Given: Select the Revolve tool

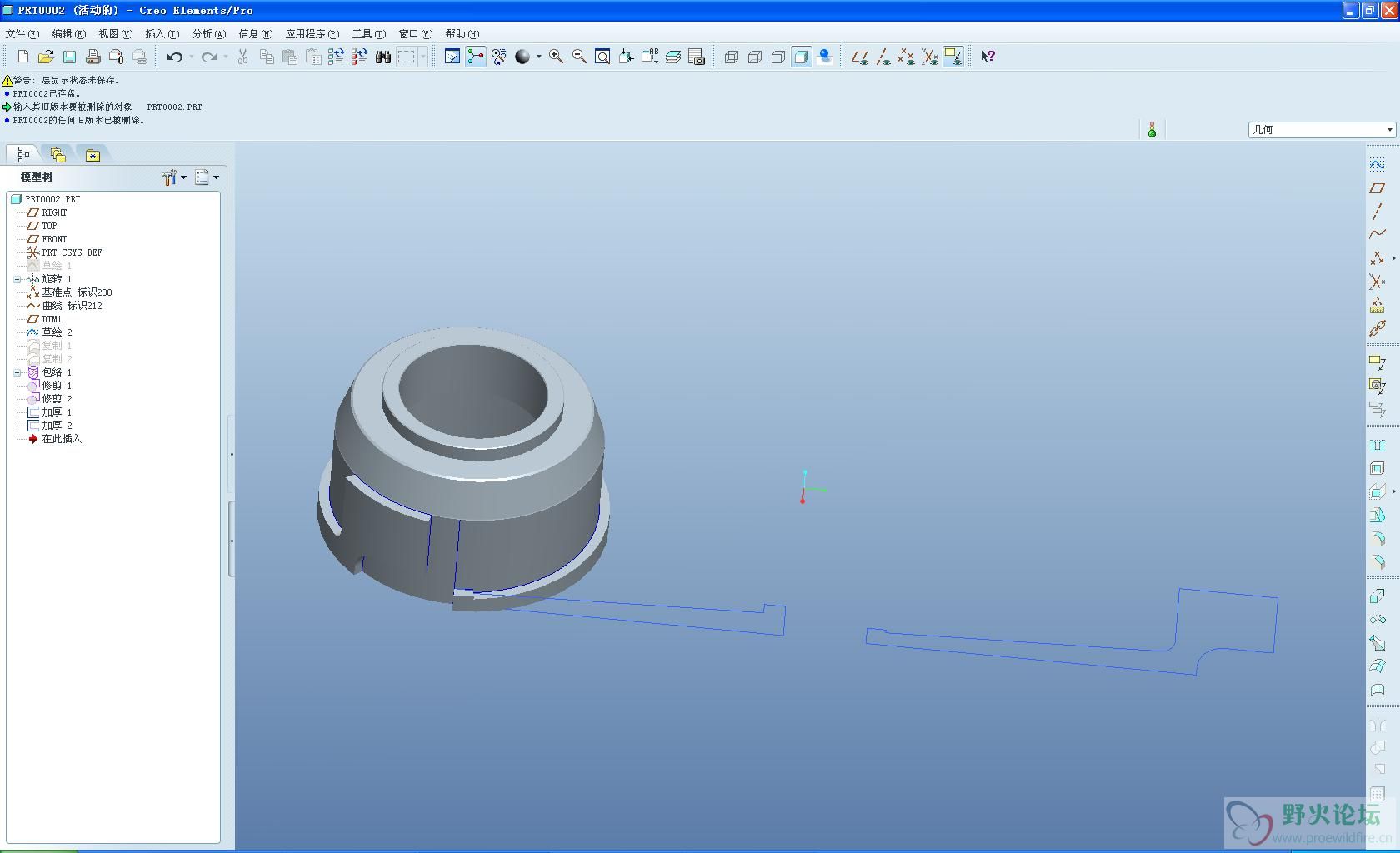Looking at the screenshot, I should point(1377,619).
